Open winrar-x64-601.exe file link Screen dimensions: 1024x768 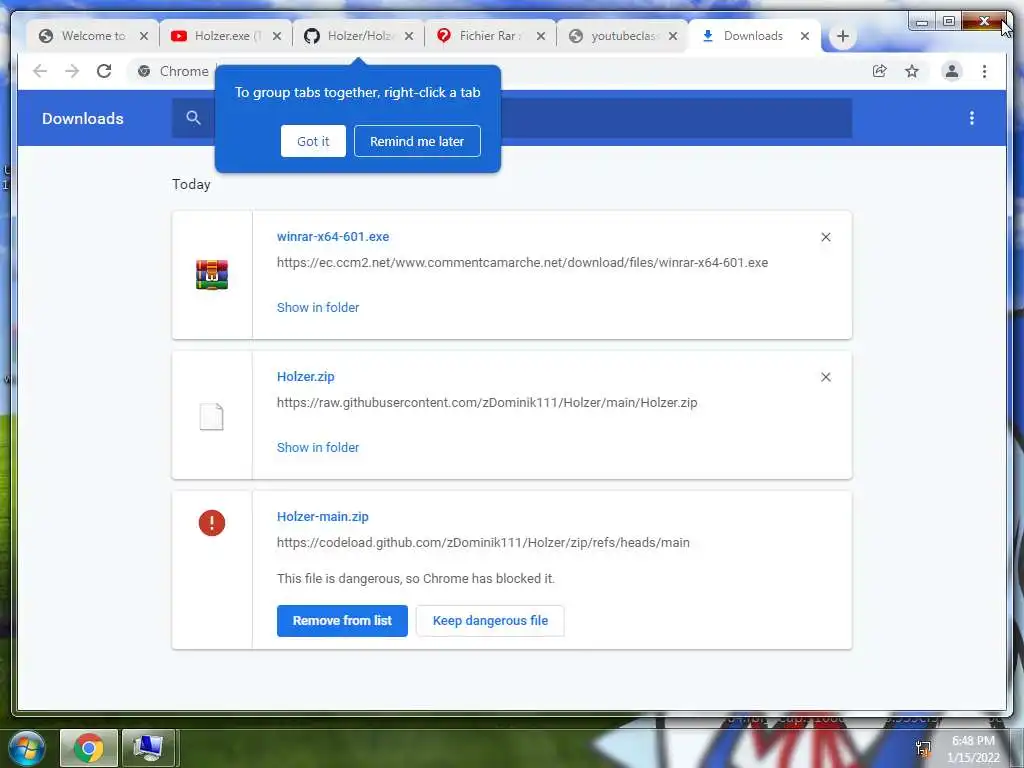[x=333, y=236]
